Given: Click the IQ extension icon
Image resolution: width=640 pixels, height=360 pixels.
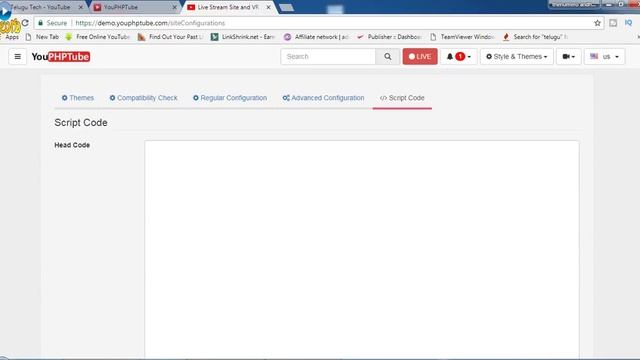Looking at the screenshot, I should [x=628, y=23].
